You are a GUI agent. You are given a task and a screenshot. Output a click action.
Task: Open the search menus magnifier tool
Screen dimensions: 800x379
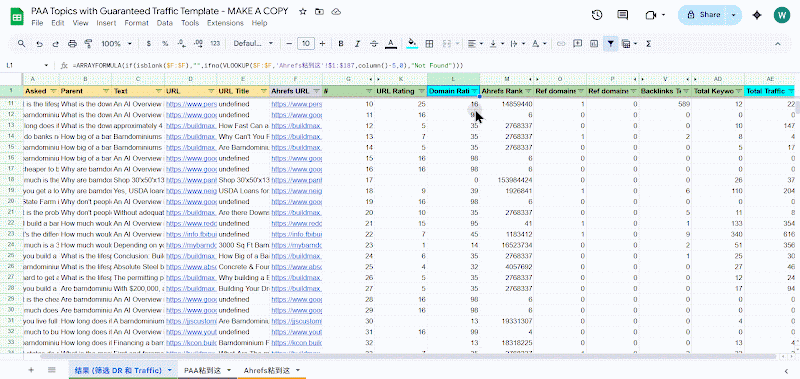tap(21, 44)
